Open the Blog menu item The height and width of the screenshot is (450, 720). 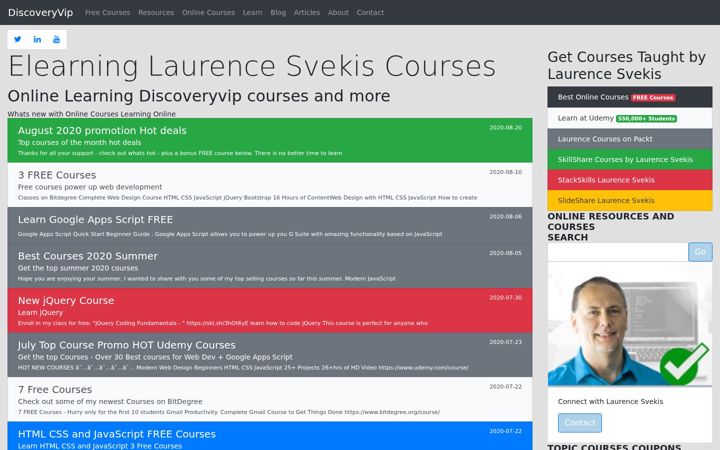coord(278,12)
